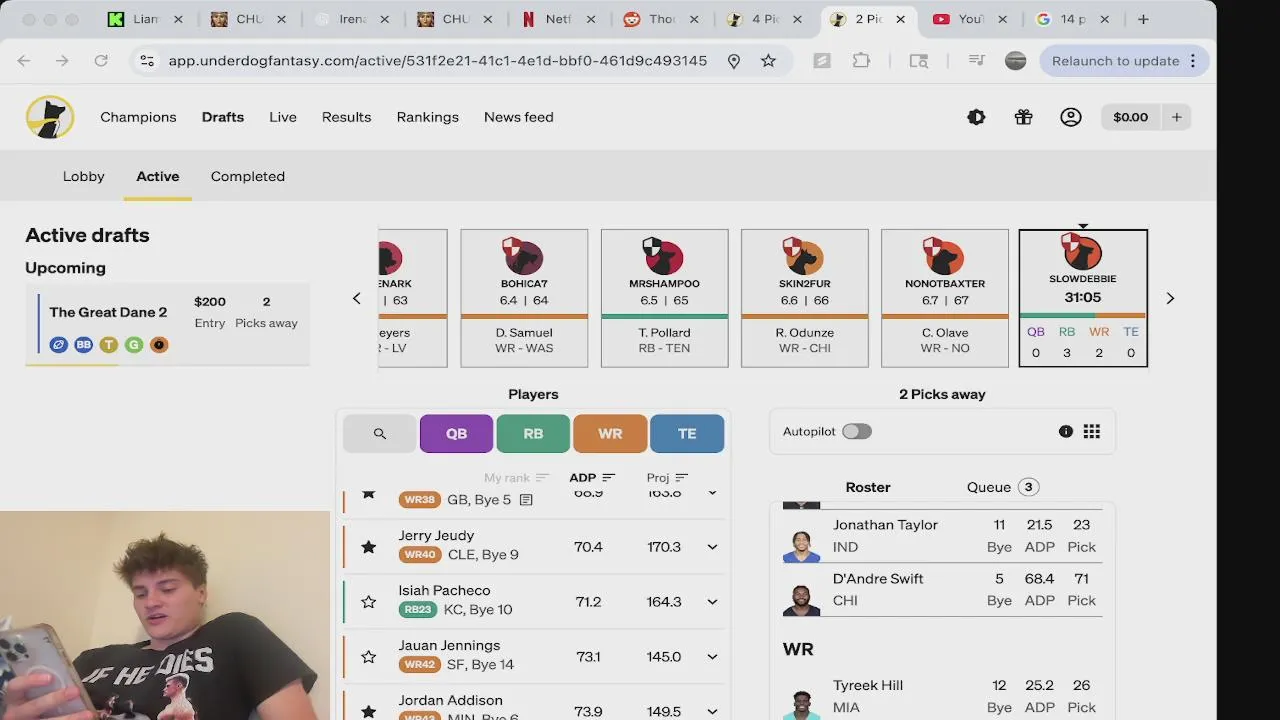Toggle star on the WR38 GB player
This screenshot has width=1280, height=720.
(x=369, y=494)
